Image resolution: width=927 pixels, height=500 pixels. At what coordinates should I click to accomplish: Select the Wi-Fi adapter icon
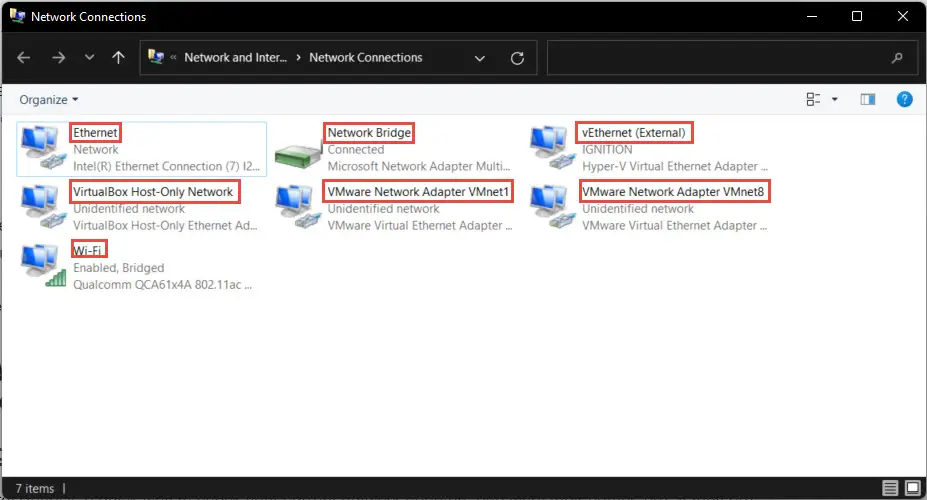43,266
